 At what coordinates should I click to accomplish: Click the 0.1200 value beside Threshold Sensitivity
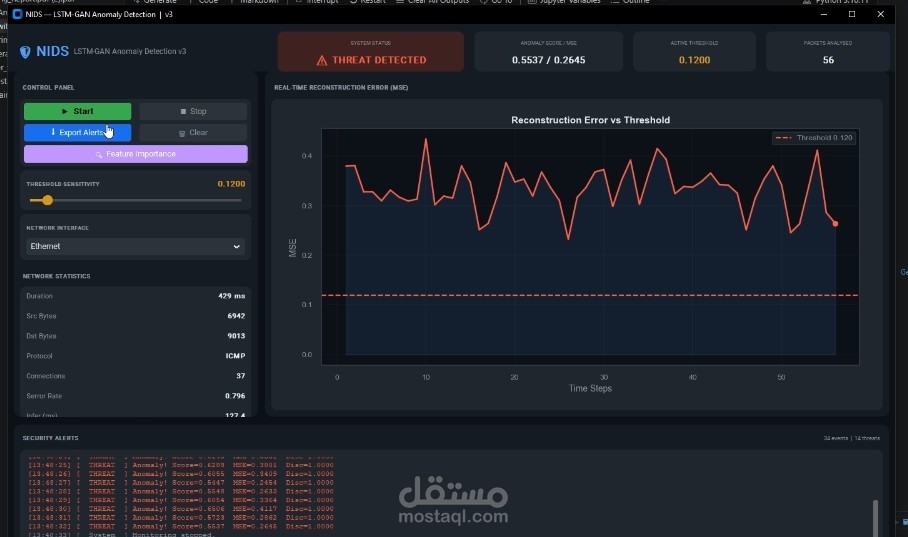point(231,184)
